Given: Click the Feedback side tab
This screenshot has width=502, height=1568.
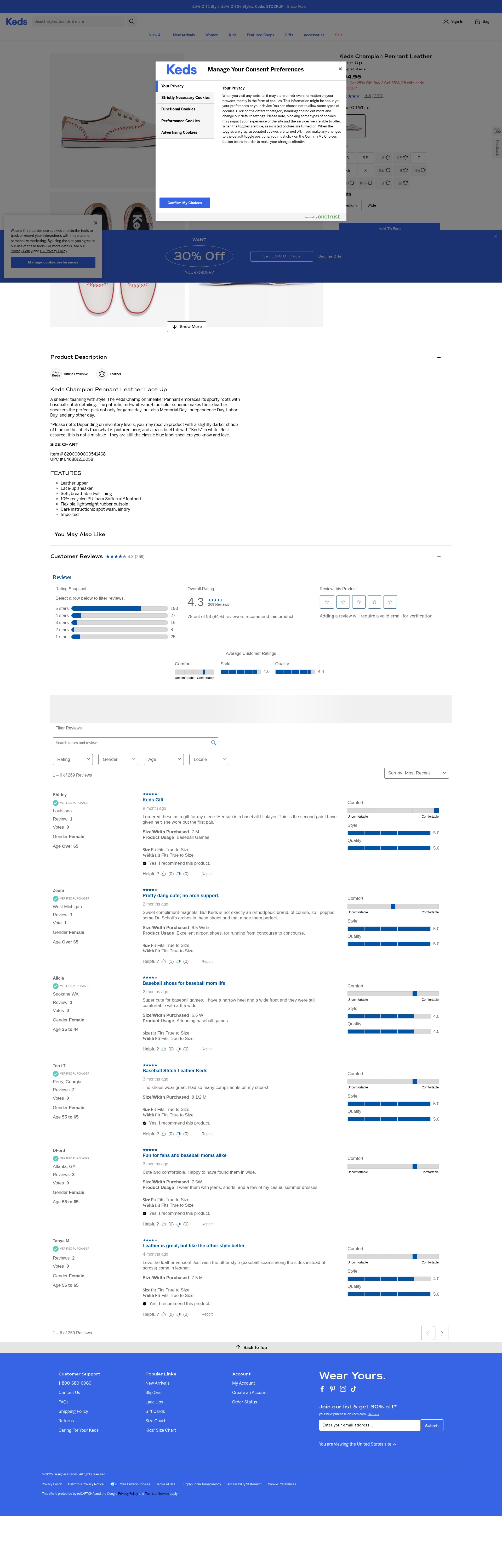Looking at the screenshot, I should pos(497,148).
